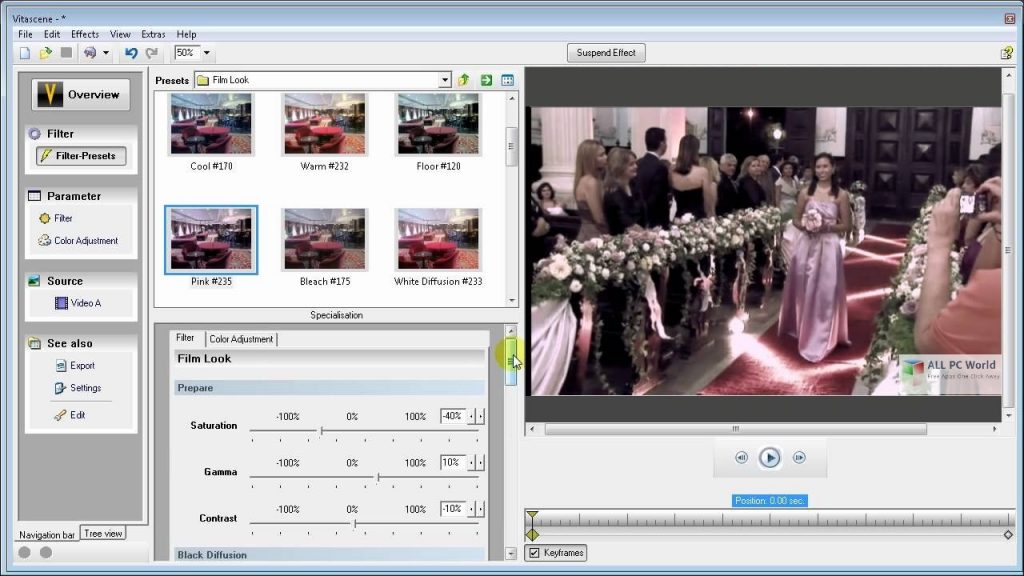Toggle the Keyframes checkbox
1024x576 pixels.
click(534, 553)
